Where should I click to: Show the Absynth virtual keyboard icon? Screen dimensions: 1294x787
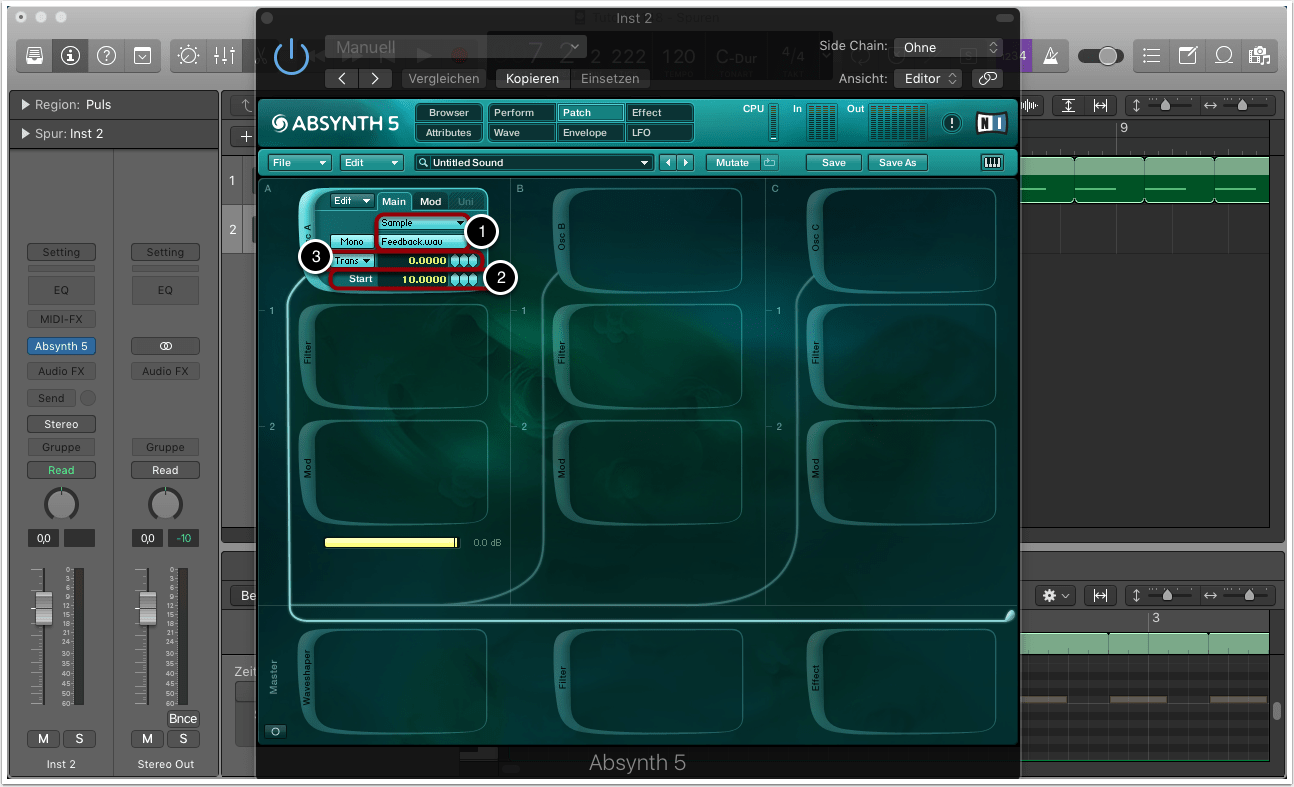(993, 162)
